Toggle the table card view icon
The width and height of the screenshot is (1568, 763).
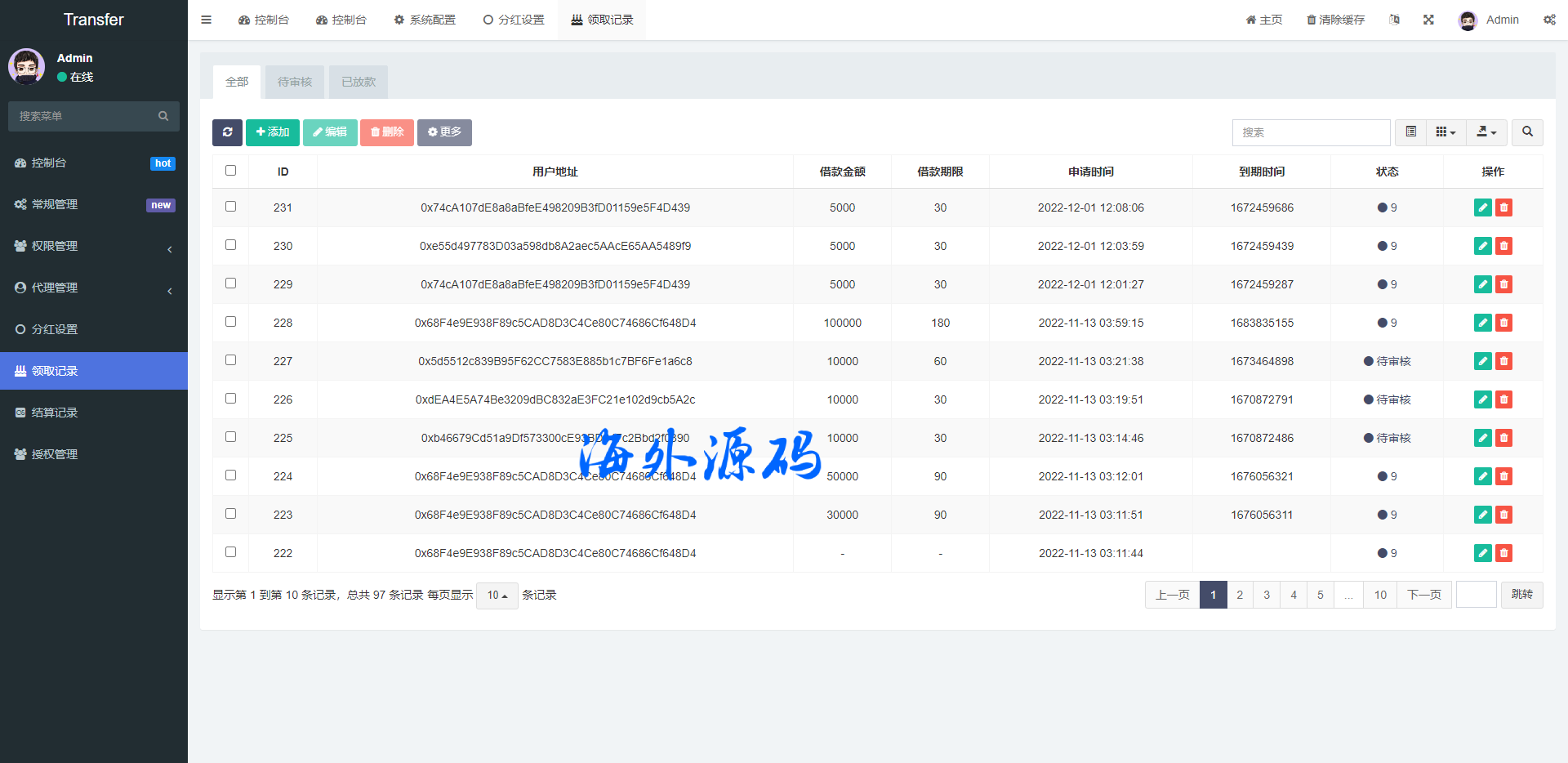tap(1410, 132)
